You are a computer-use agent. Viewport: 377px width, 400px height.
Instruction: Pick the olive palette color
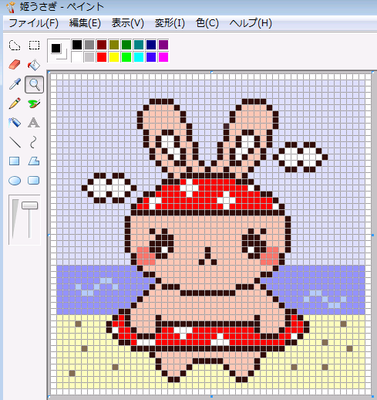coord(114,44)
